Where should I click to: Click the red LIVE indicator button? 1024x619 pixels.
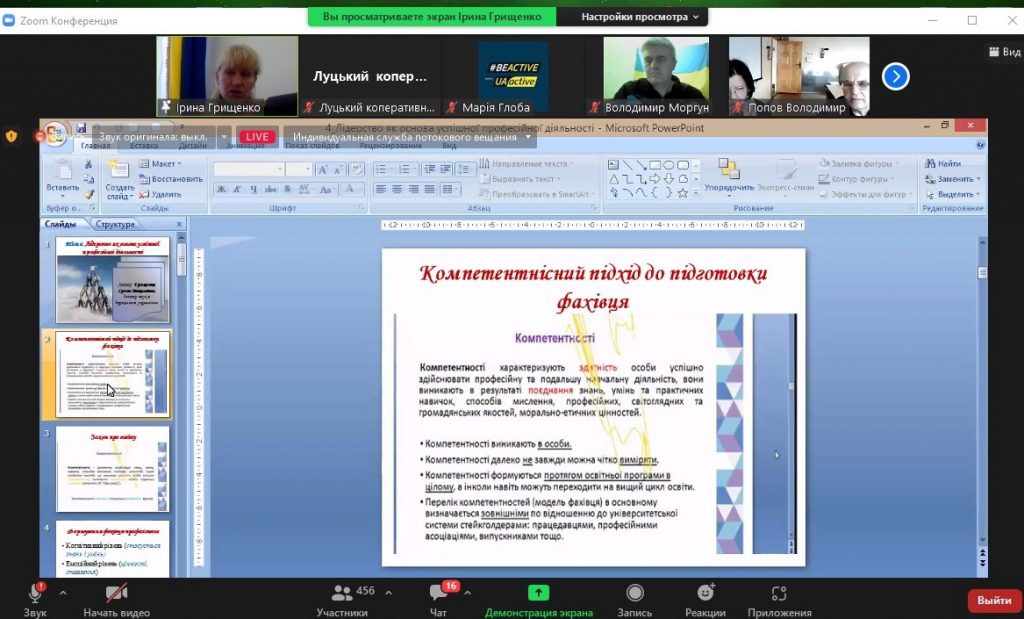(x=257, y=137)
